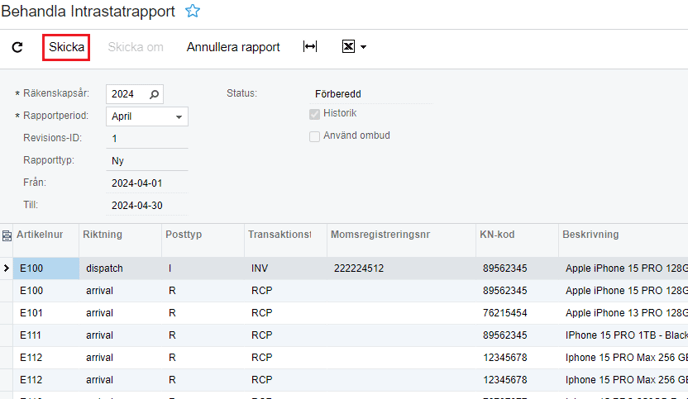Select the E101 arrival row
The width and height of the screenshot is (688, 399).
pyautogui.click(x=344, y=313)
